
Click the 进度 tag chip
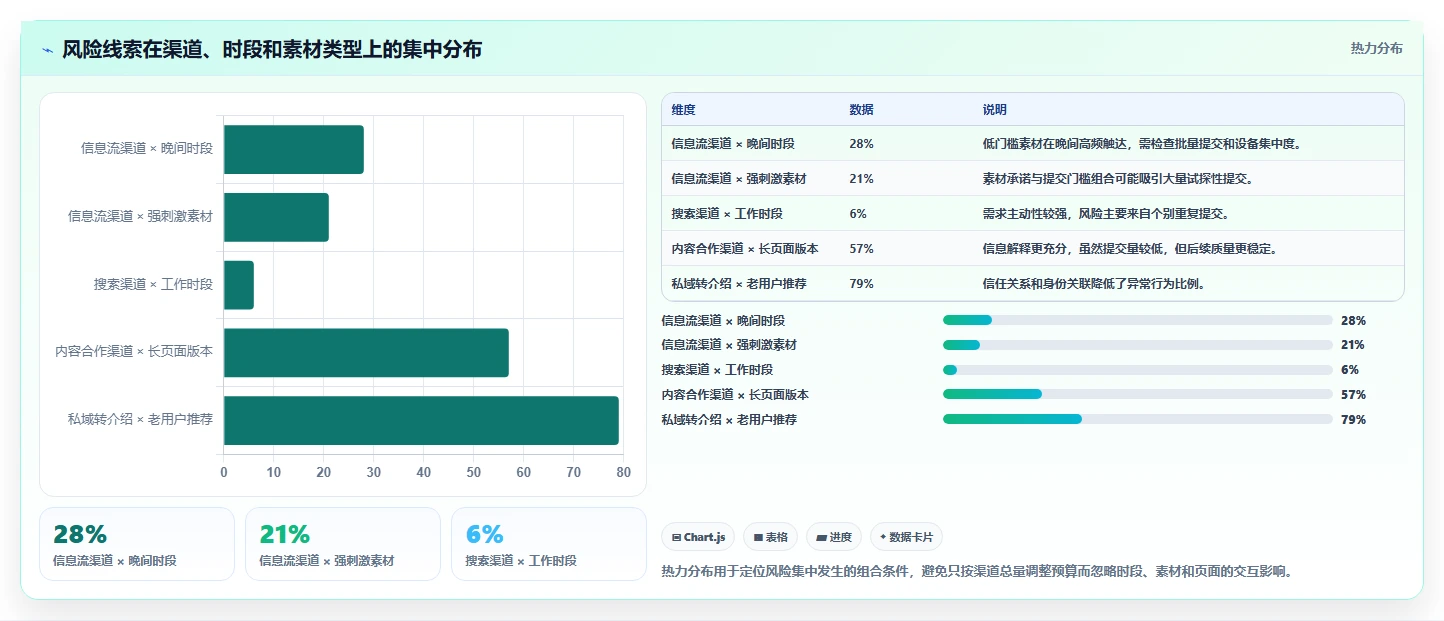834,537
